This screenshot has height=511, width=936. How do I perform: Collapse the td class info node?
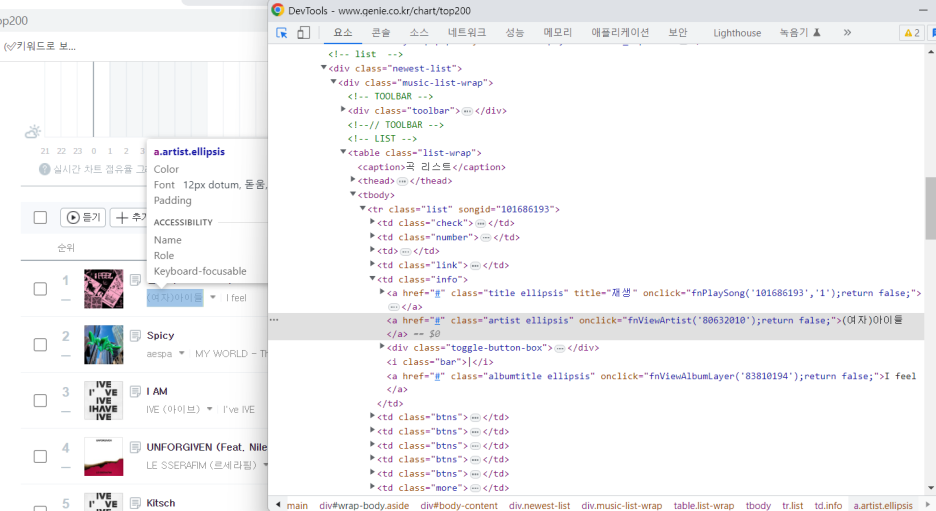coord(372,279)
